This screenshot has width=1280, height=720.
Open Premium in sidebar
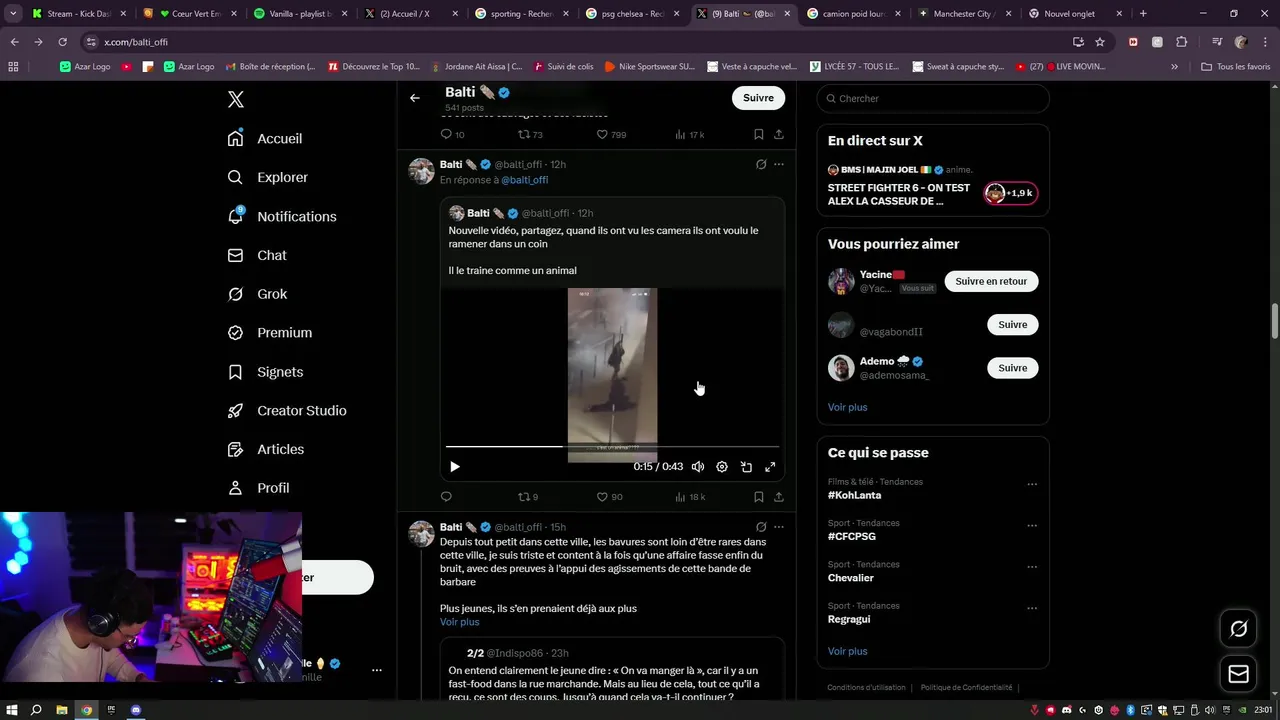pos(270,333)
